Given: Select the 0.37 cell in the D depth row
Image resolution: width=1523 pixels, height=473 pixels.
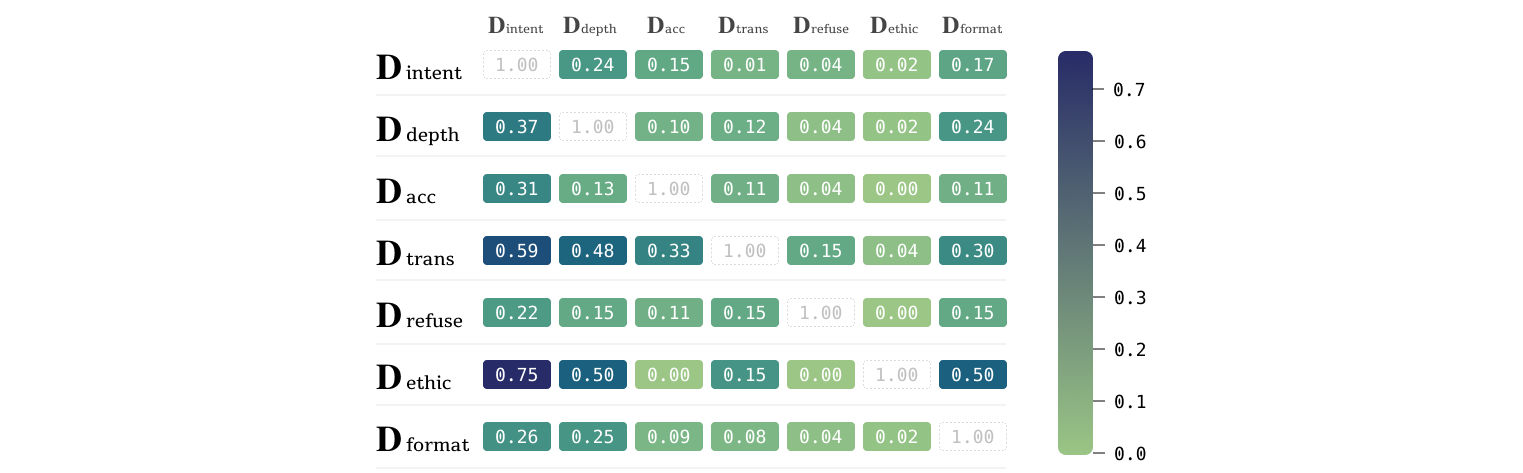Looking at the screenshot, I should [x=516, y=127].
